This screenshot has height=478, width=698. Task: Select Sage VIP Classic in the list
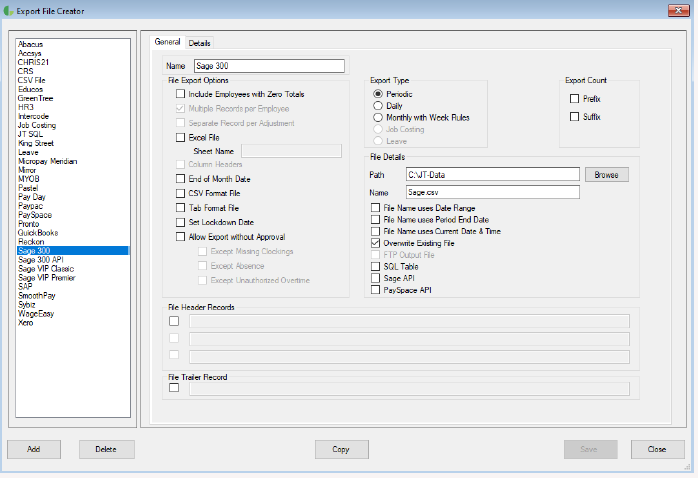point(73,269)
